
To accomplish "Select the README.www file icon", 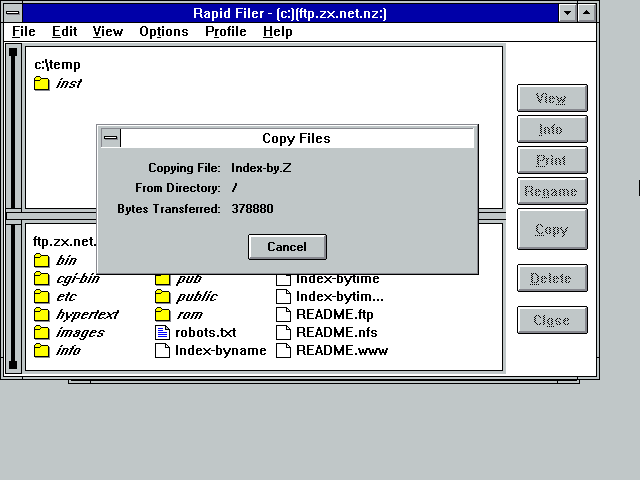I will [283, 350].
